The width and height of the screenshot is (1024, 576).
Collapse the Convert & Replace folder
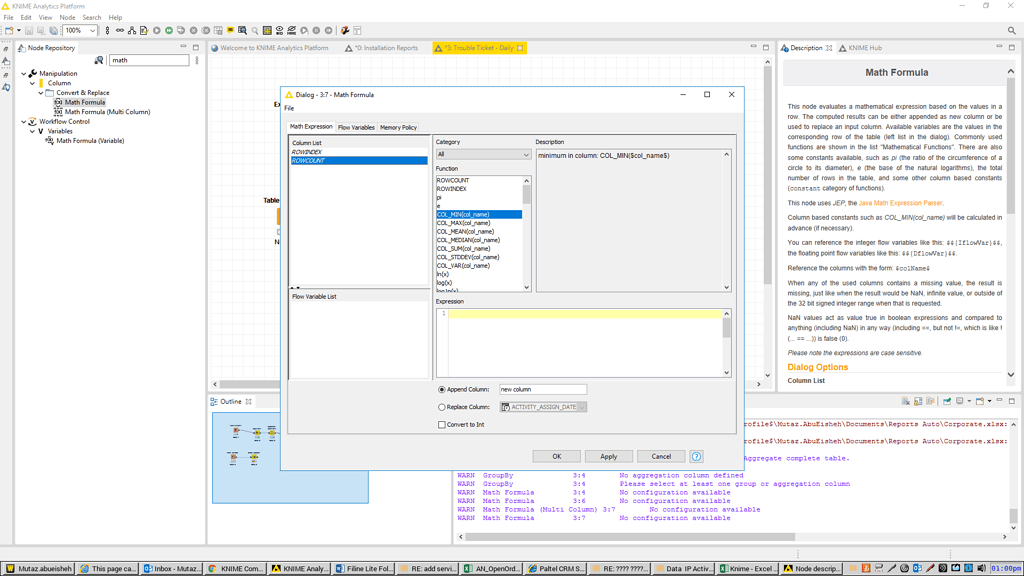point(41,93)
